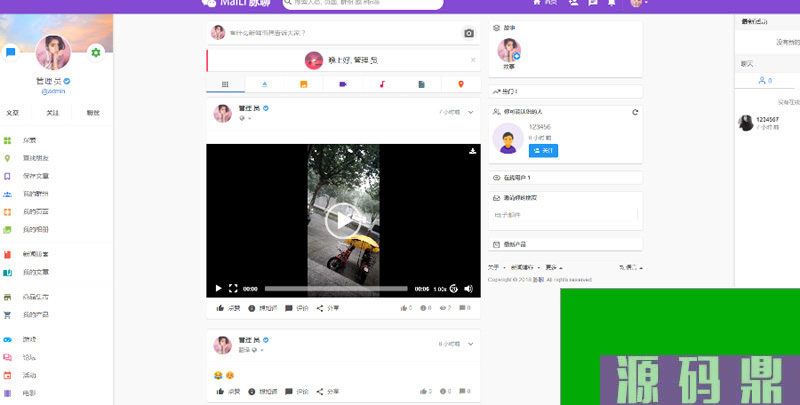Share the emoji post
The height and width of the screenshot is (405, 800).
(328, 392)
